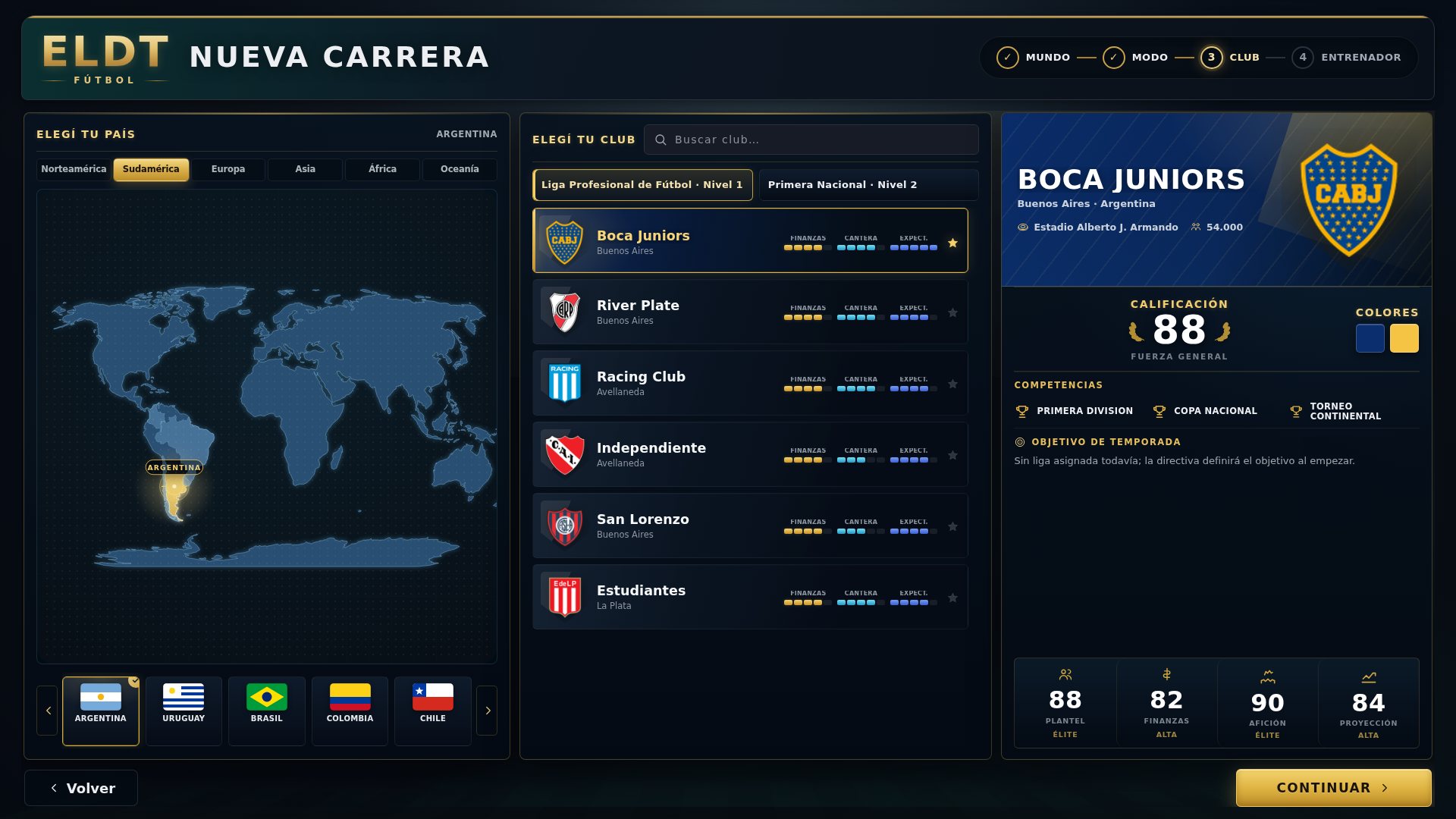Click the Mundo step checkmark icon
1456x819 pixels.
[x=1008, y=58]
